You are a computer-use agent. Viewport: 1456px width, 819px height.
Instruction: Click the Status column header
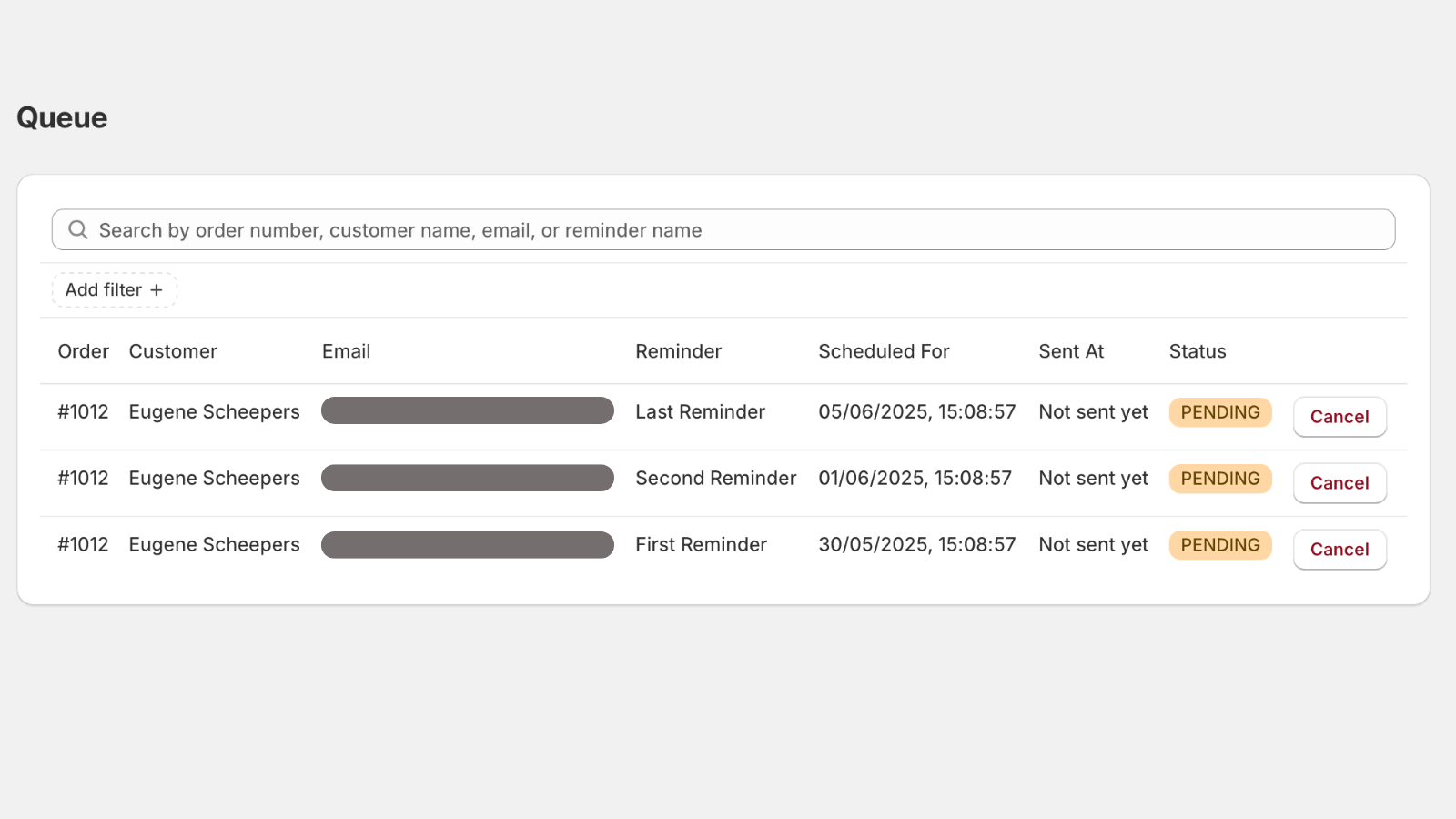1197,351
